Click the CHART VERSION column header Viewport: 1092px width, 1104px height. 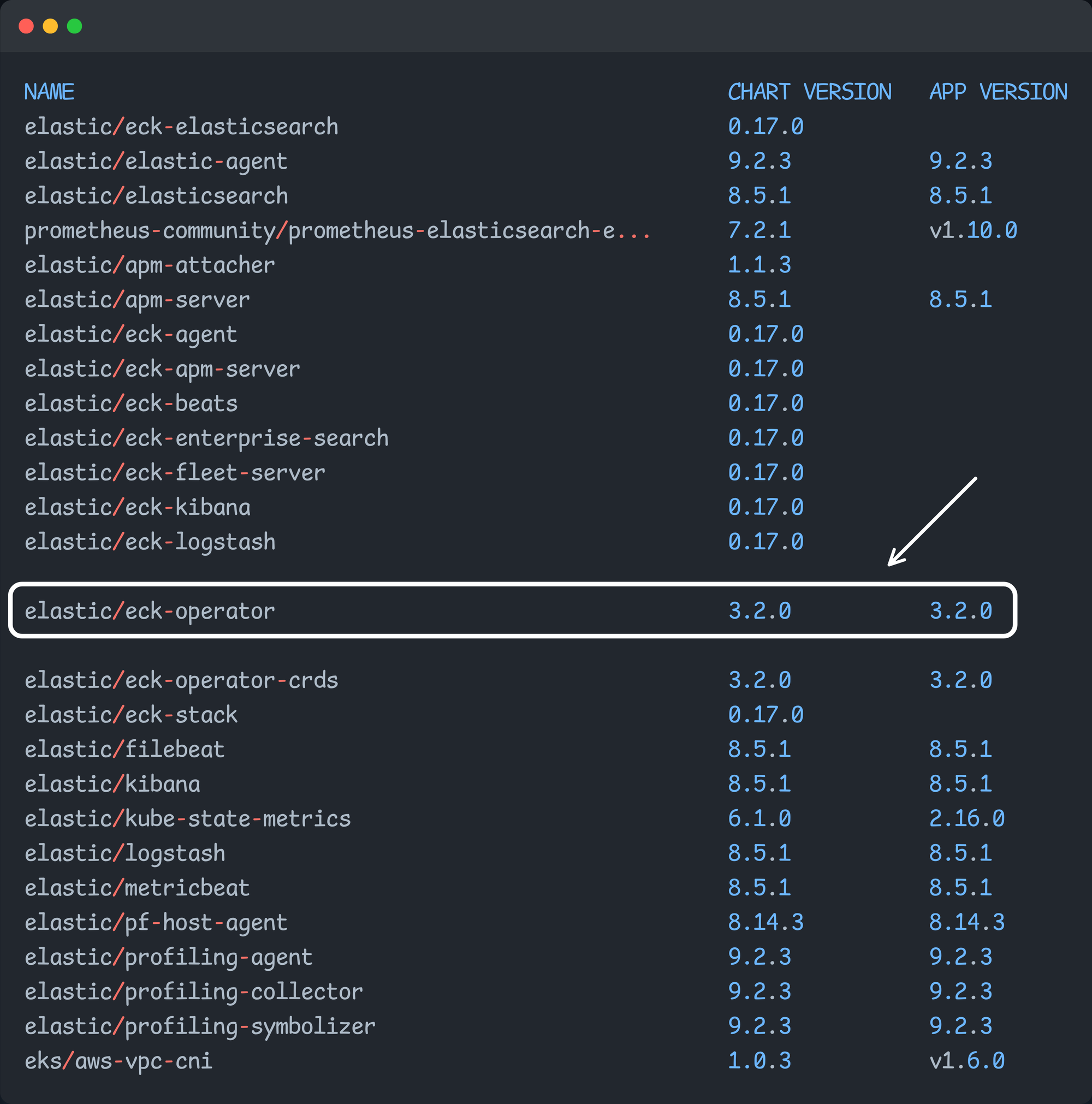(x=809, y=92)
